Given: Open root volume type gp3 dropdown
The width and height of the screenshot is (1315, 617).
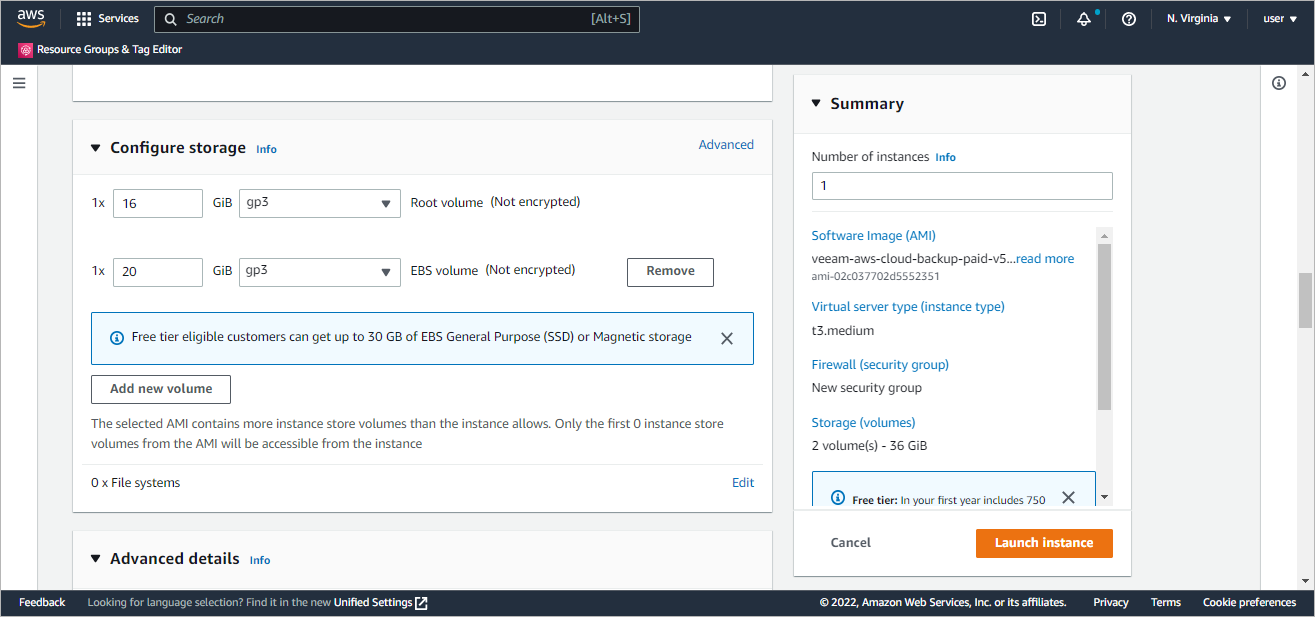Looking at the screenshot, I should [x=320, y=203].
